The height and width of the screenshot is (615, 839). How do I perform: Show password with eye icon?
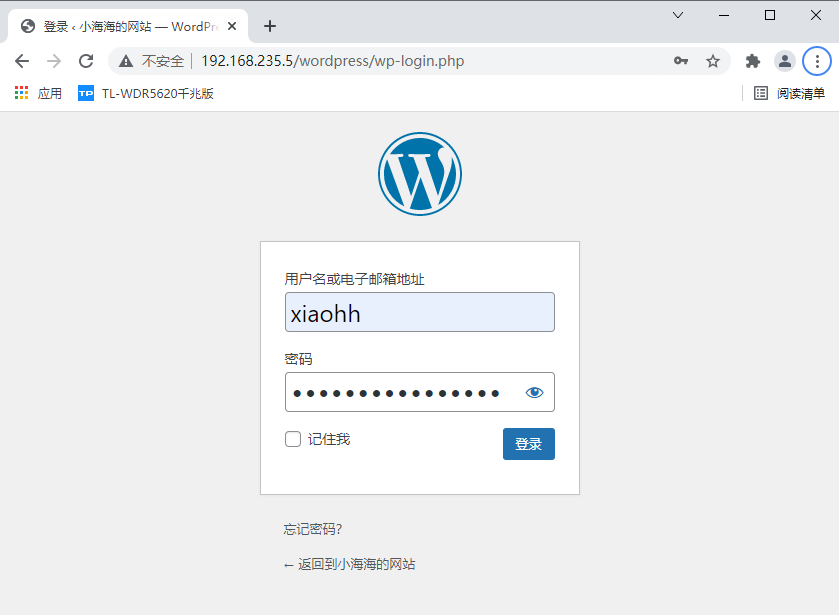point(535,393)
